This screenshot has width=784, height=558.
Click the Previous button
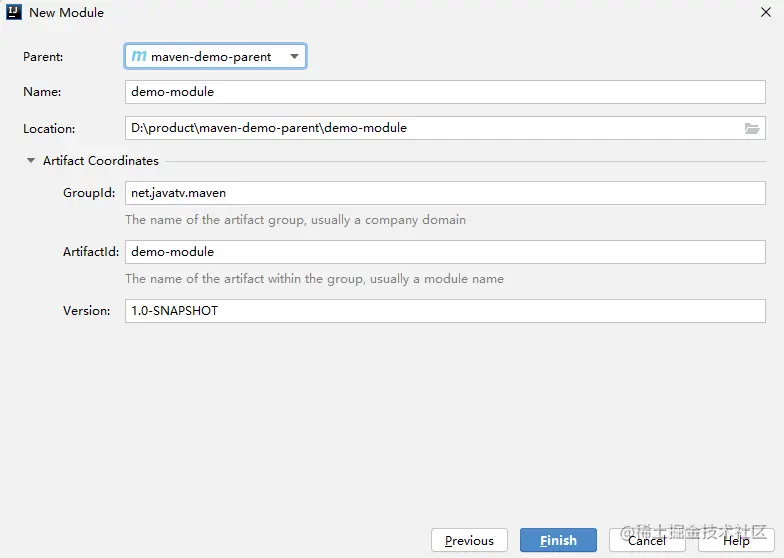[x=469, y=540]
